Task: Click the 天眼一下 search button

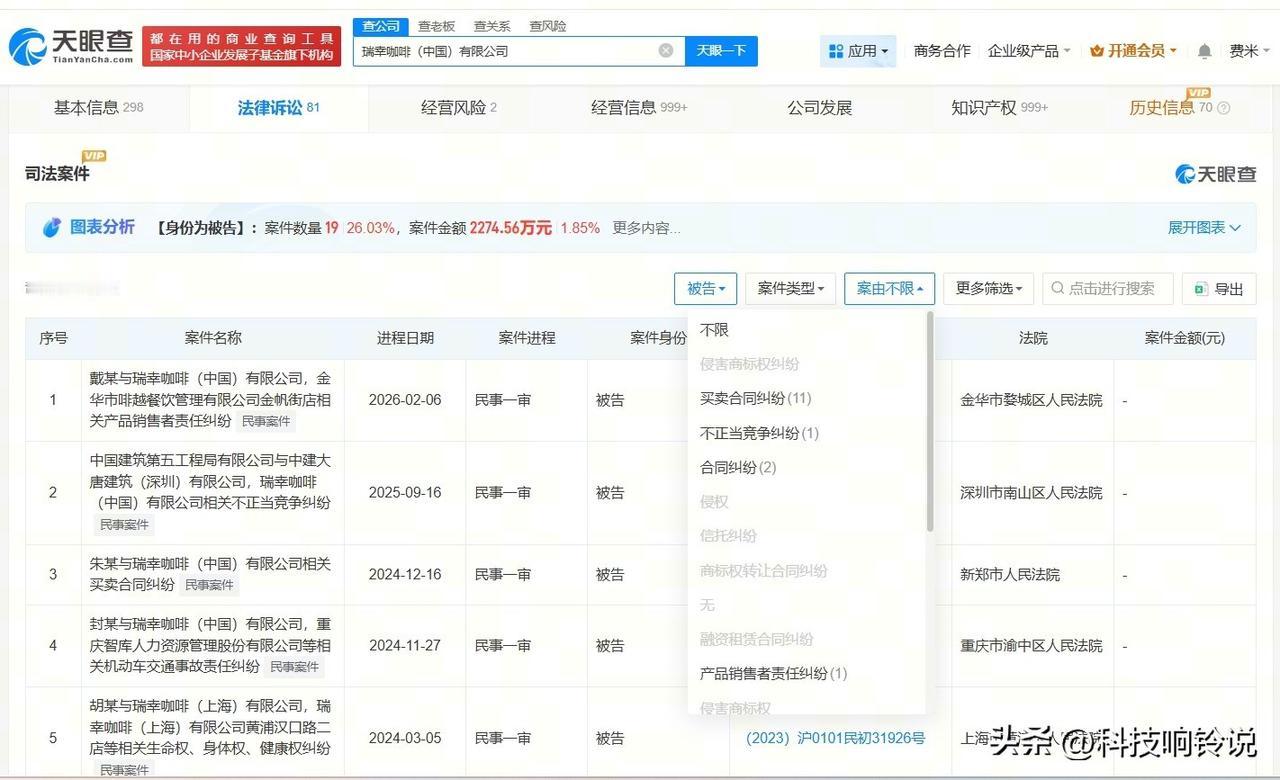Action: (721, 51)
